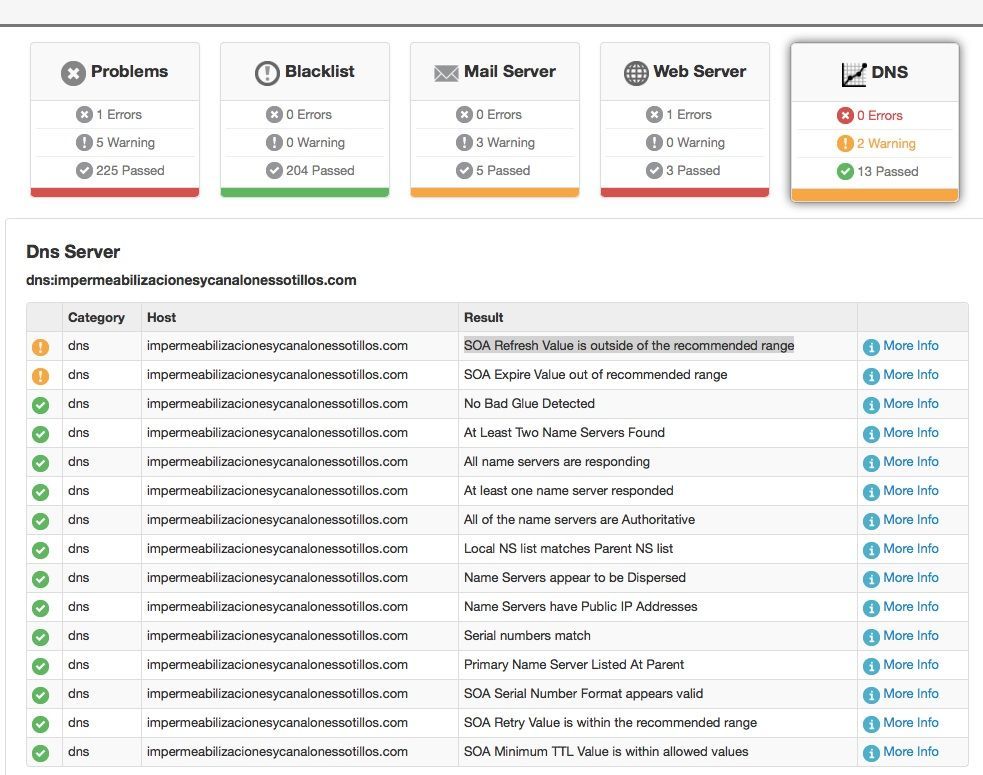The width and height of the screenshot is (983, 775).
Task: Click the DNS chart icon
Action: tap(853, 75)
